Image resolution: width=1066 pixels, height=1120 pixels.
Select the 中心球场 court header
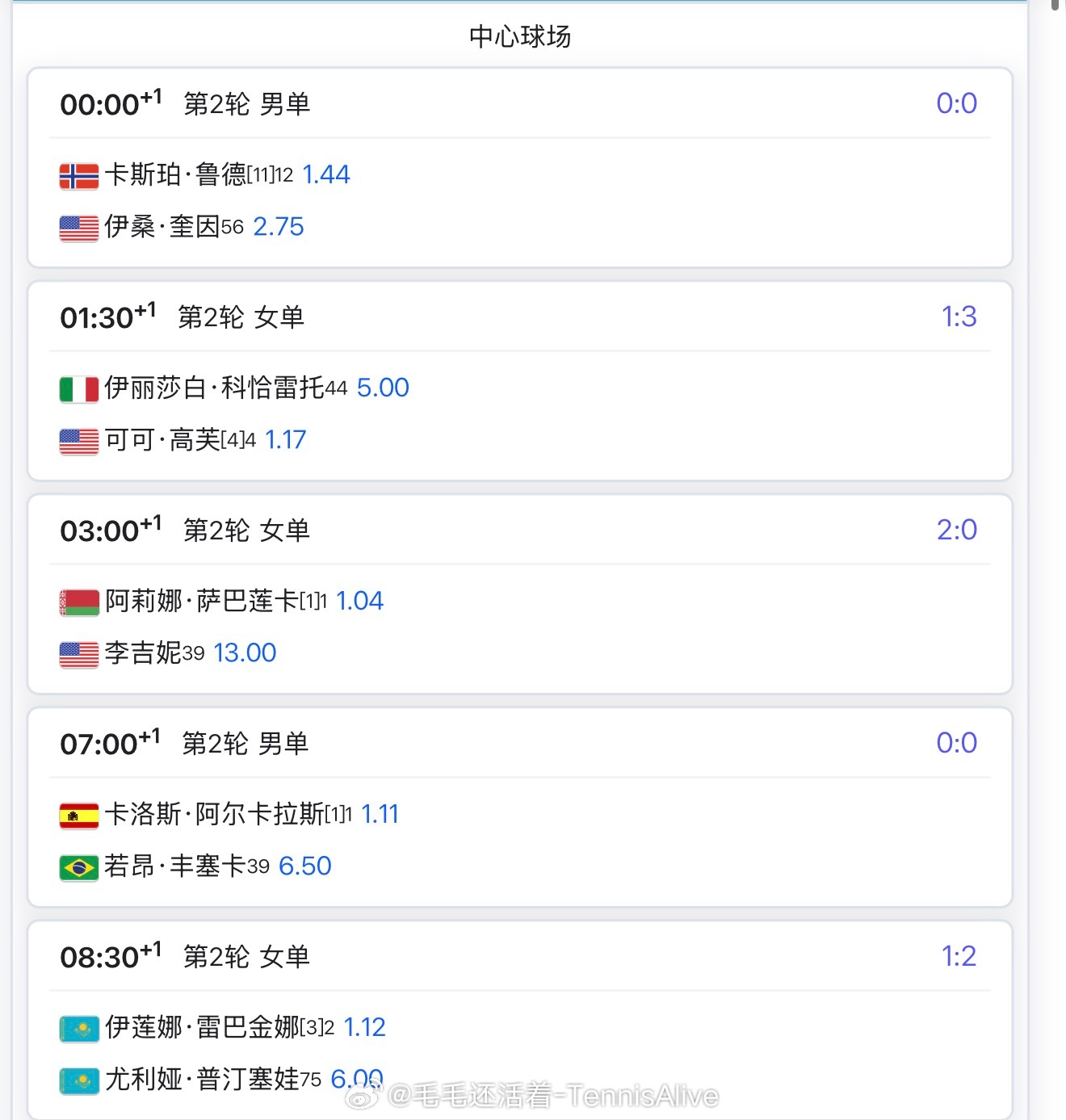[519, 36]
